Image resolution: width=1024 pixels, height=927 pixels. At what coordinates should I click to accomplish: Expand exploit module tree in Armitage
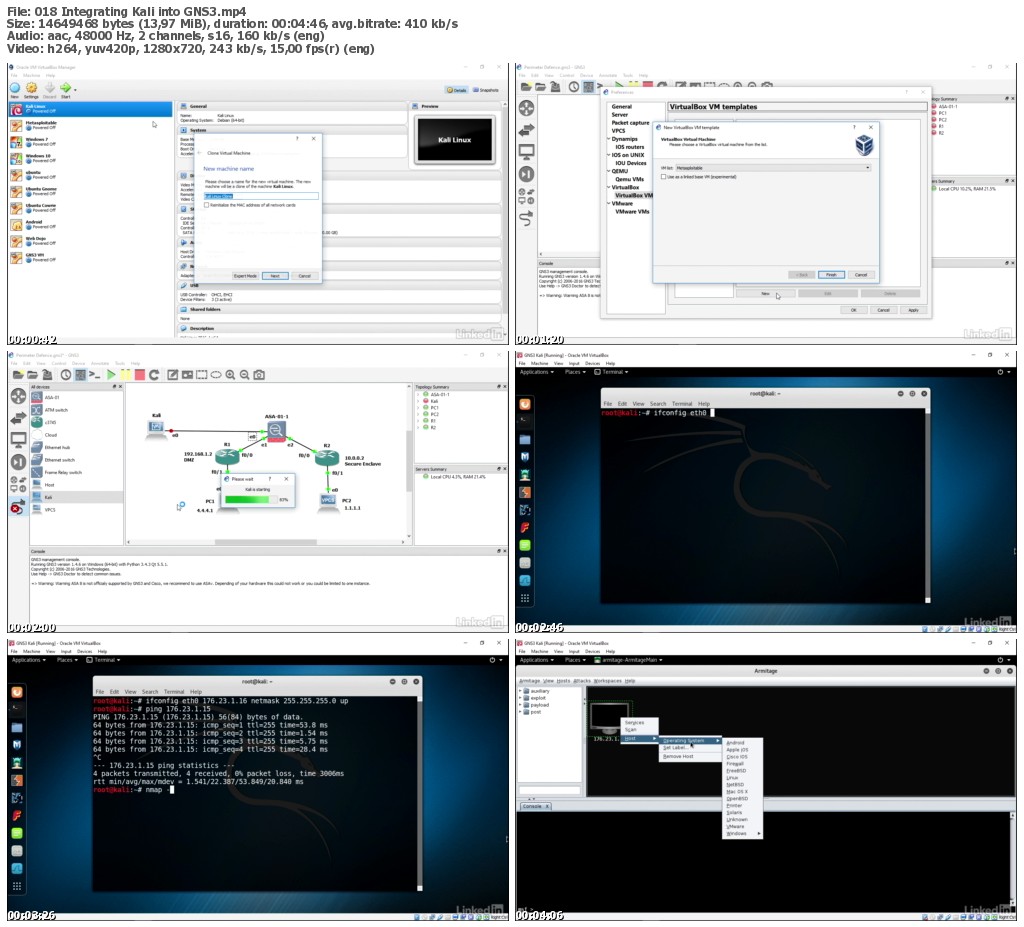pyautogui.click(x=520, y=698)
